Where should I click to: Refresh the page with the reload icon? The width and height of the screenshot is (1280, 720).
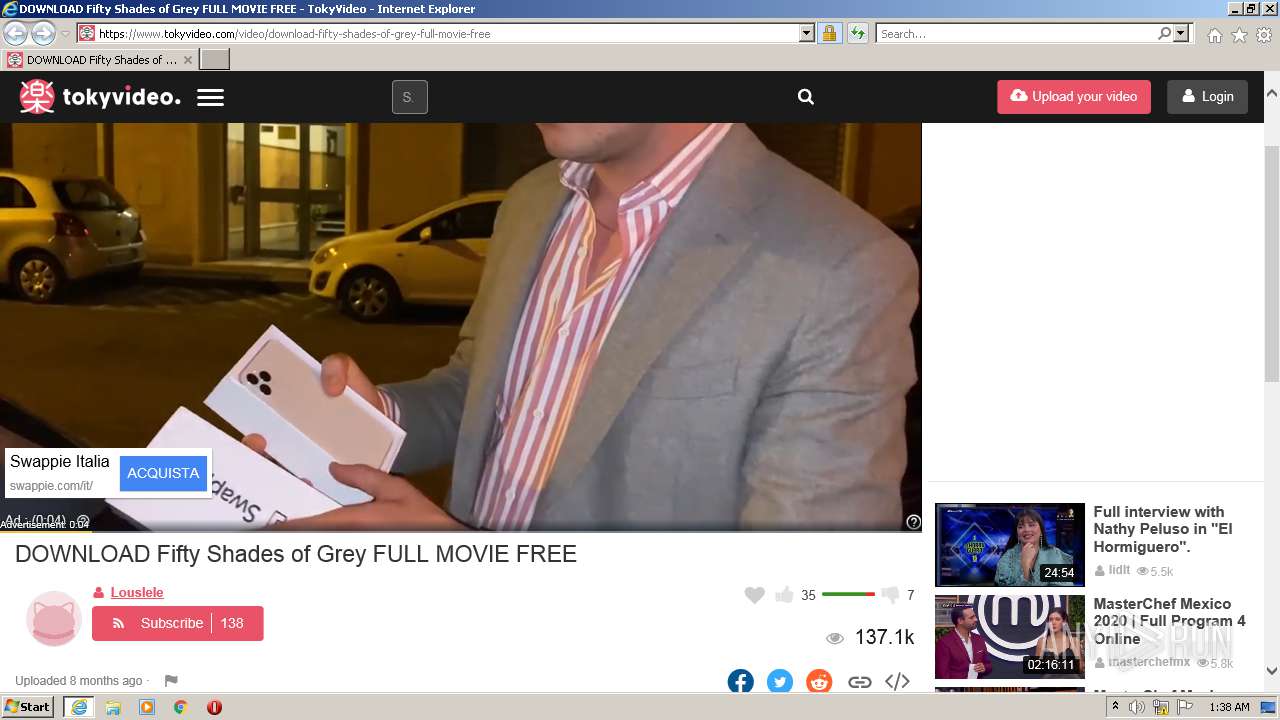pos(857,33)
